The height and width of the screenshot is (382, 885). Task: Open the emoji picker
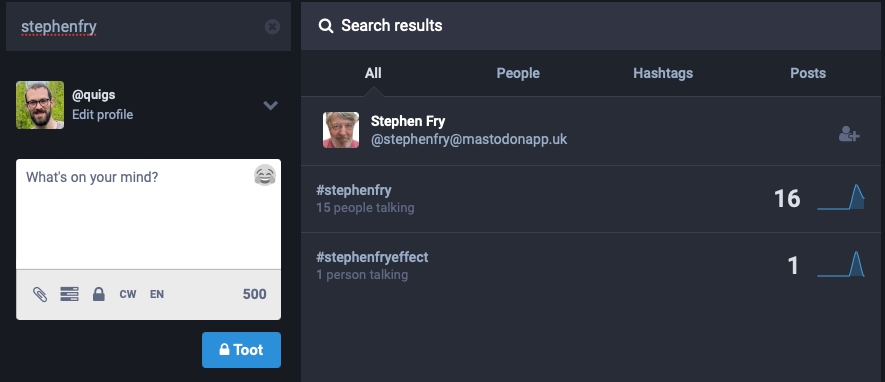coord(265,175)
